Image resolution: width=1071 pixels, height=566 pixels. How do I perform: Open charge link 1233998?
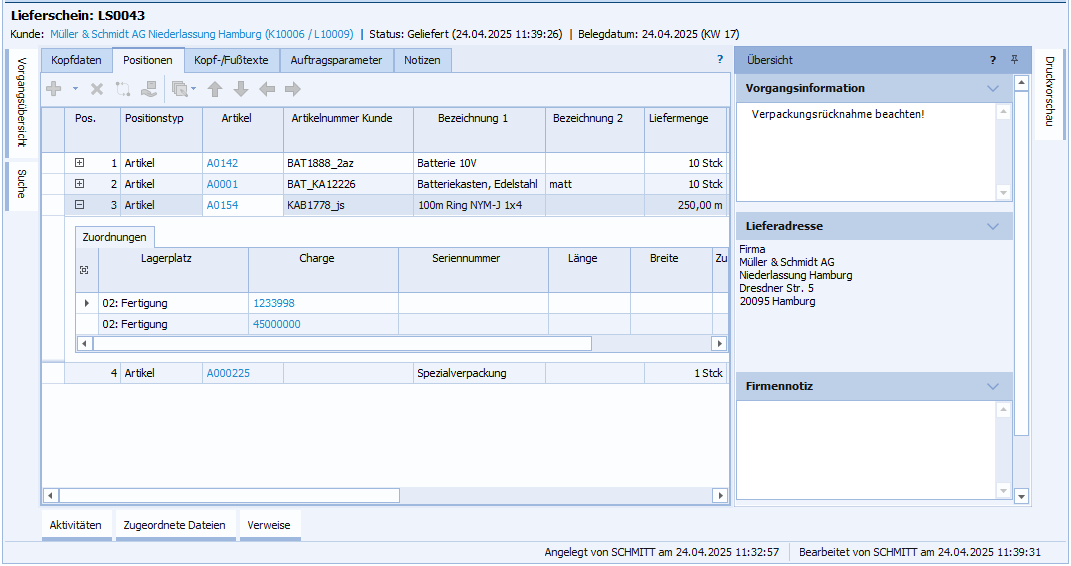[x=274, y=303]
